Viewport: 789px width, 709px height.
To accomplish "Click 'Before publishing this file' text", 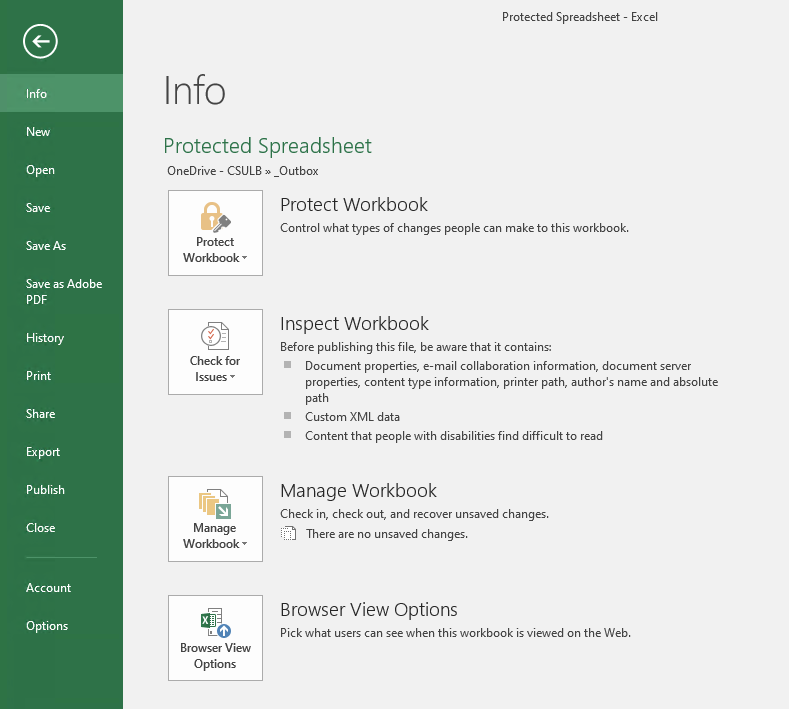I will click(x=416, y=347).
